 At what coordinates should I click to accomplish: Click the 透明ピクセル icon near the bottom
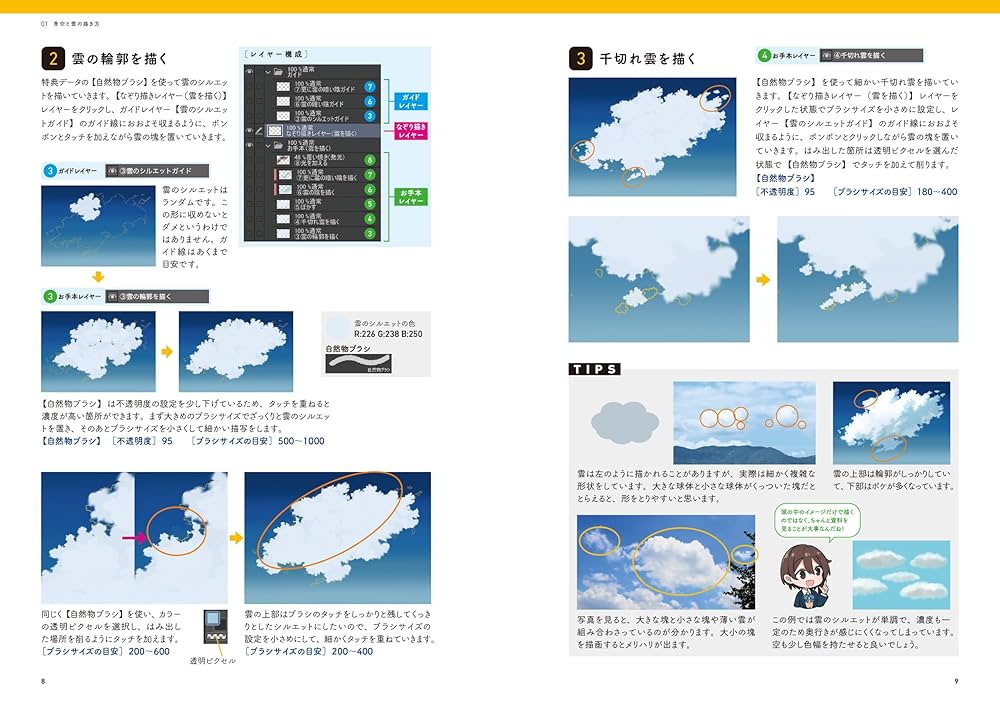[215, 626]
